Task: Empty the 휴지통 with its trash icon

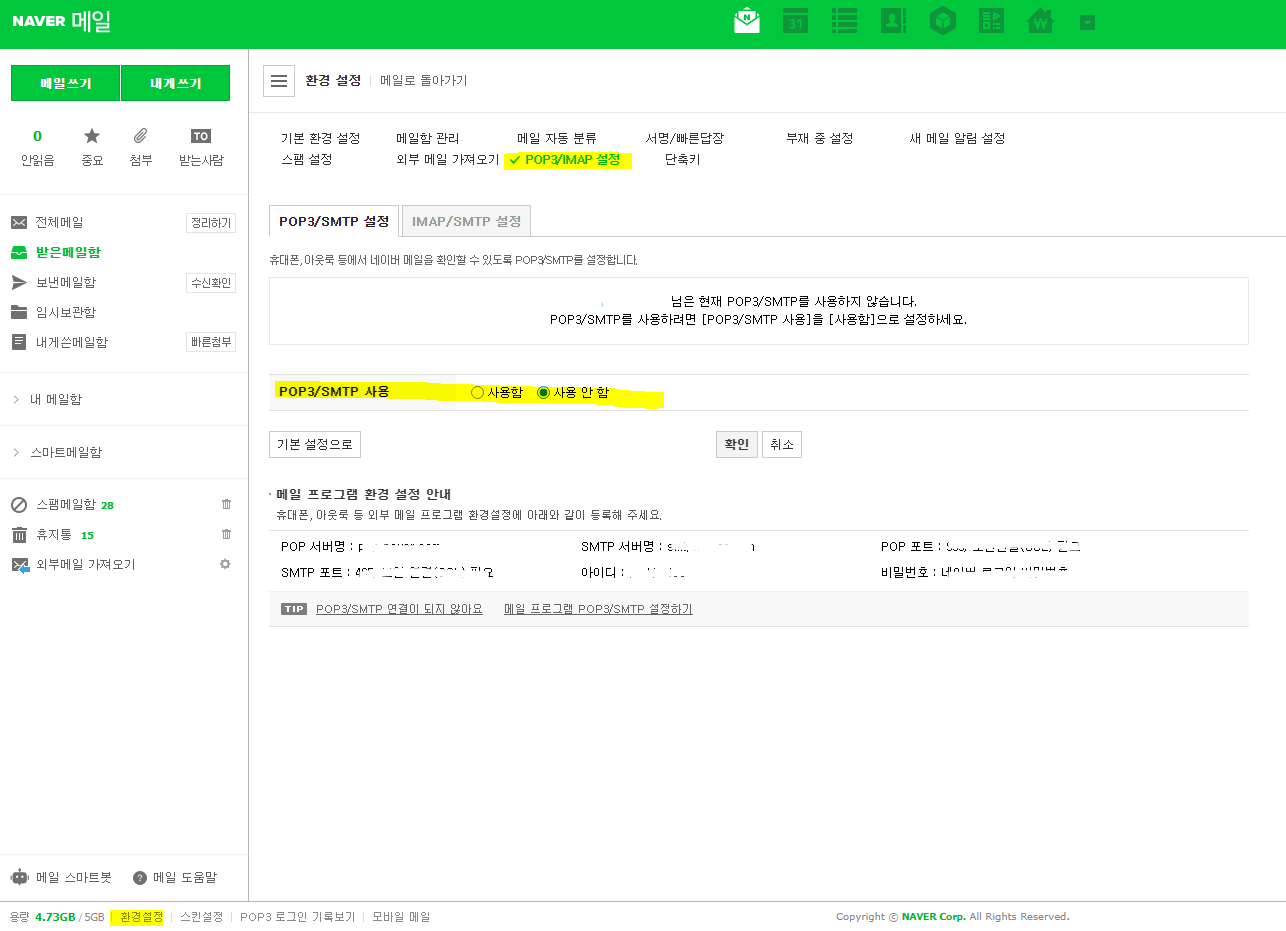Action: 226,534
